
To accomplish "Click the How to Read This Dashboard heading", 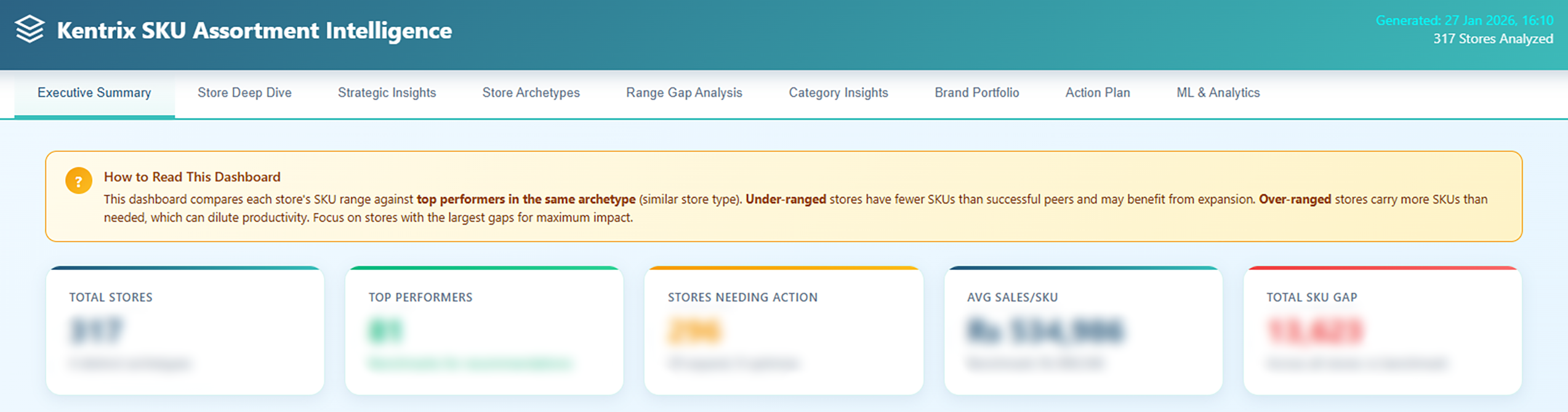I will coord(192,177).
